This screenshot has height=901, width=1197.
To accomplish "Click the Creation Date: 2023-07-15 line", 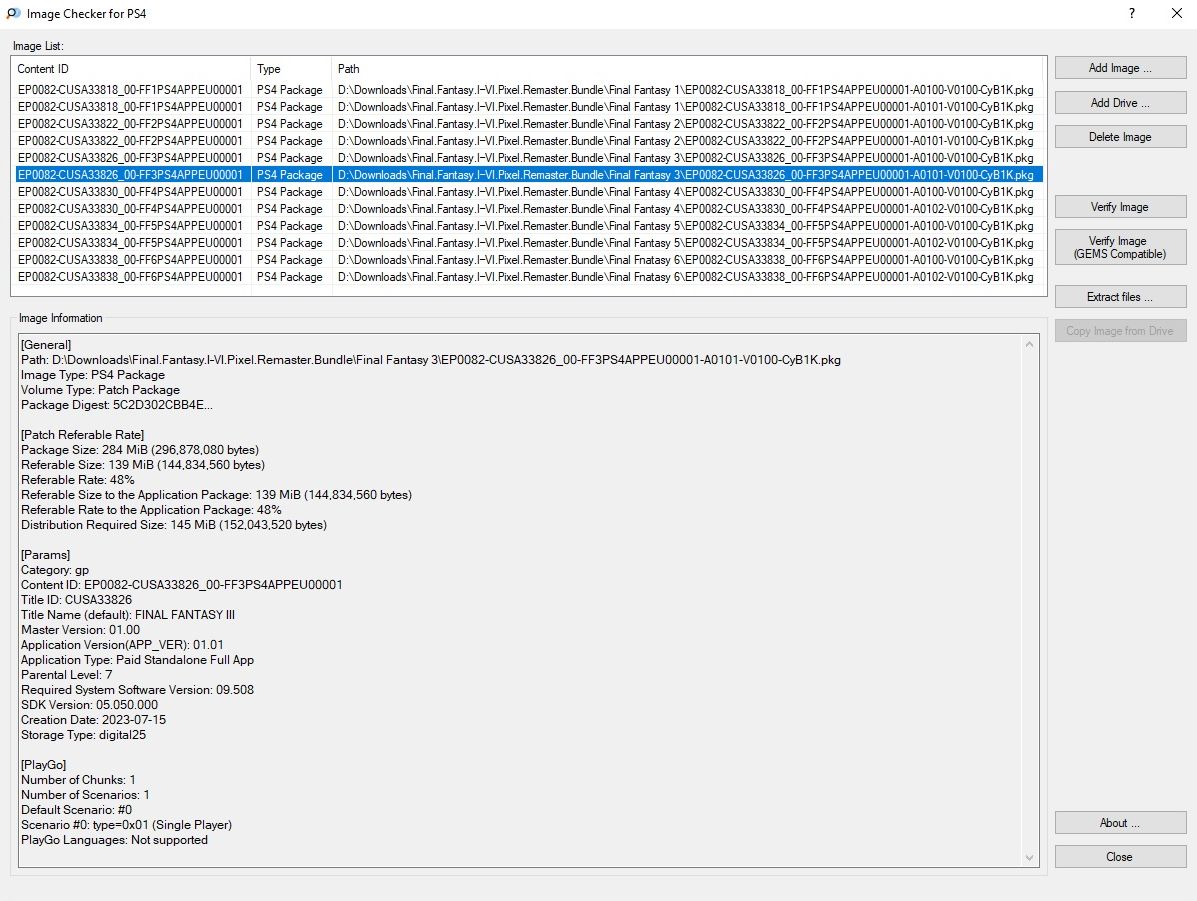I will tap(93, 720).
